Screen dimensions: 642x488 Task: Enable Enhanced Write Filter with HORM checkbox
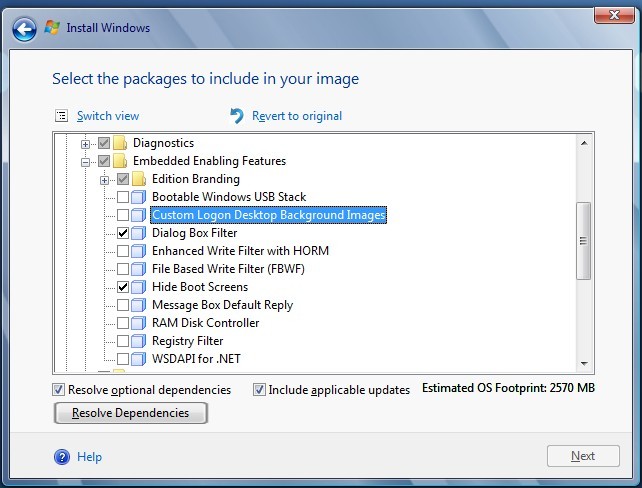coord(123,251)
